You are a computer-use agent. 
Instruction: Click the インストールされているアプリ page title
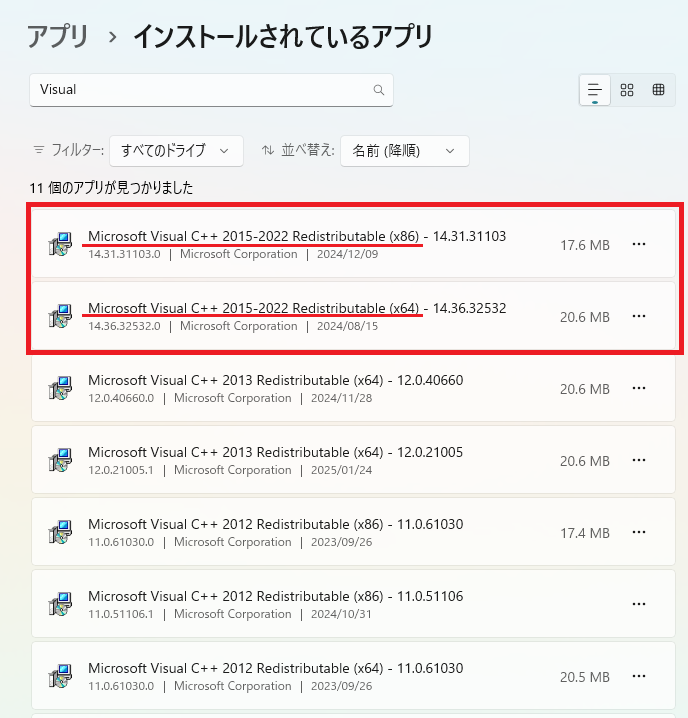(283, 37)
